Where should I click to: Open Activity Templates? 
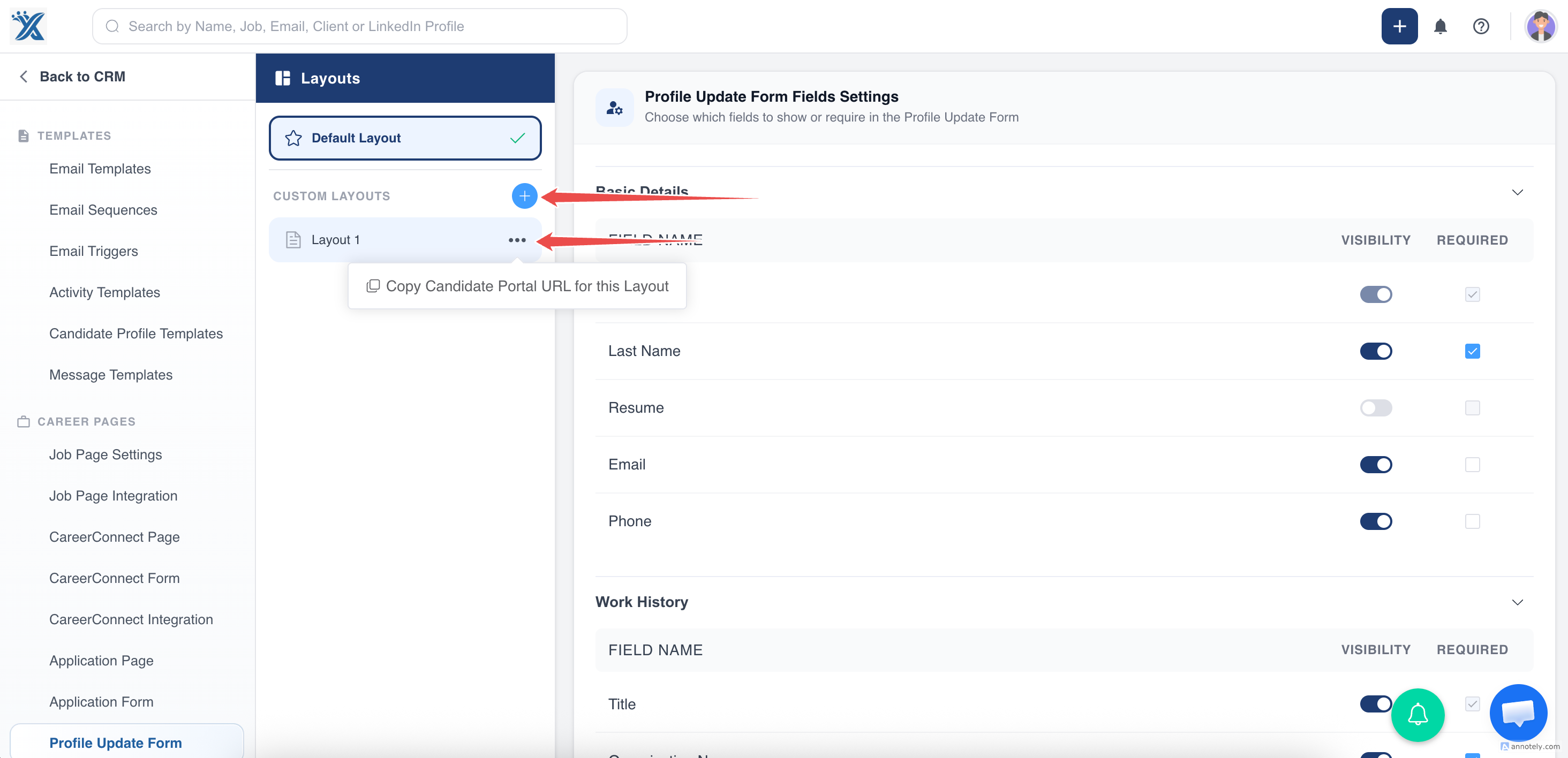click(104, 292)
